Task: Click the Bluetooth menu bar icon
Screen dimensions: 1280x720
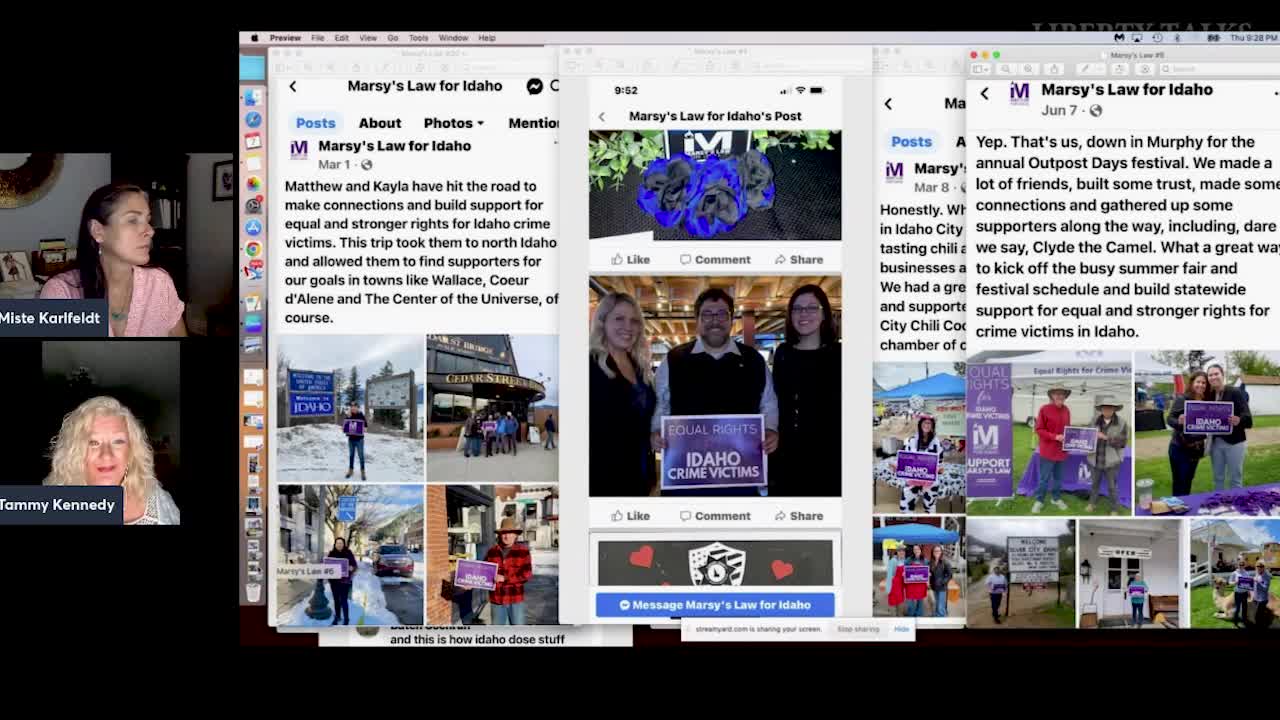Action: coord(1177,38)
